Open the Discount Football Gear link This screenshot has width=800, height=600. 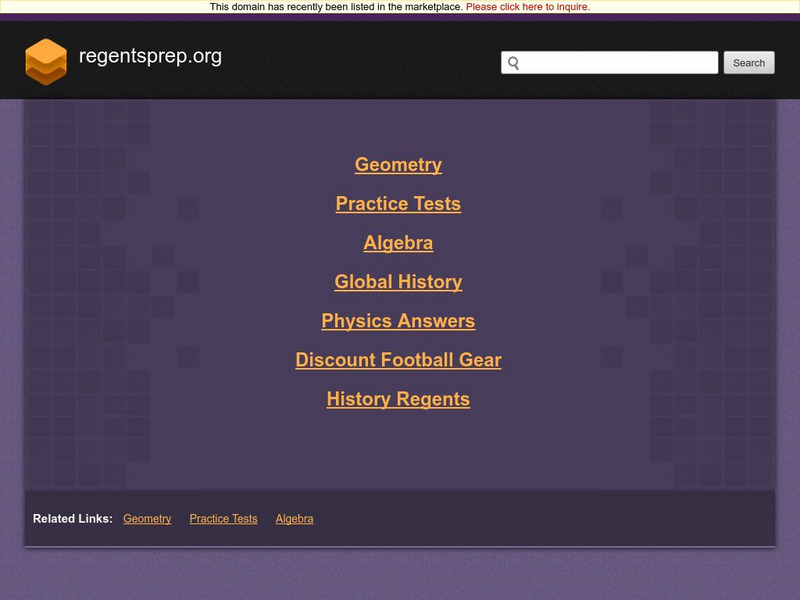[x=398, y=360]
